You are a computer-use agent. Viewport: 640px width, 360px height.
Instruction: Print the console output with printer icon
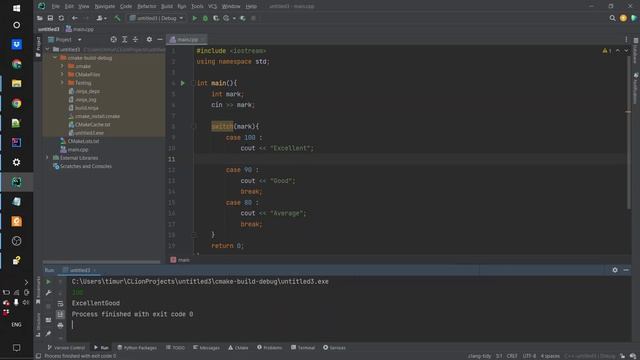point(60,325)
